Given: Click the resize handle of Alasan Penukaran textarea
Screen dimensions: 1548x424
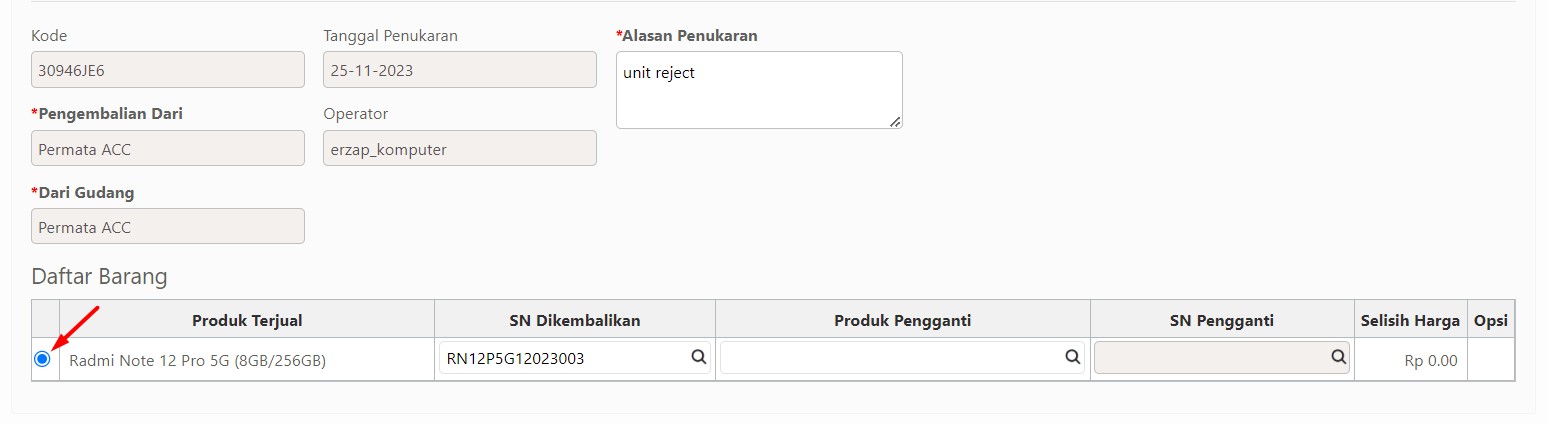Looking at the screenshot, I should click(x=895, y=121).
